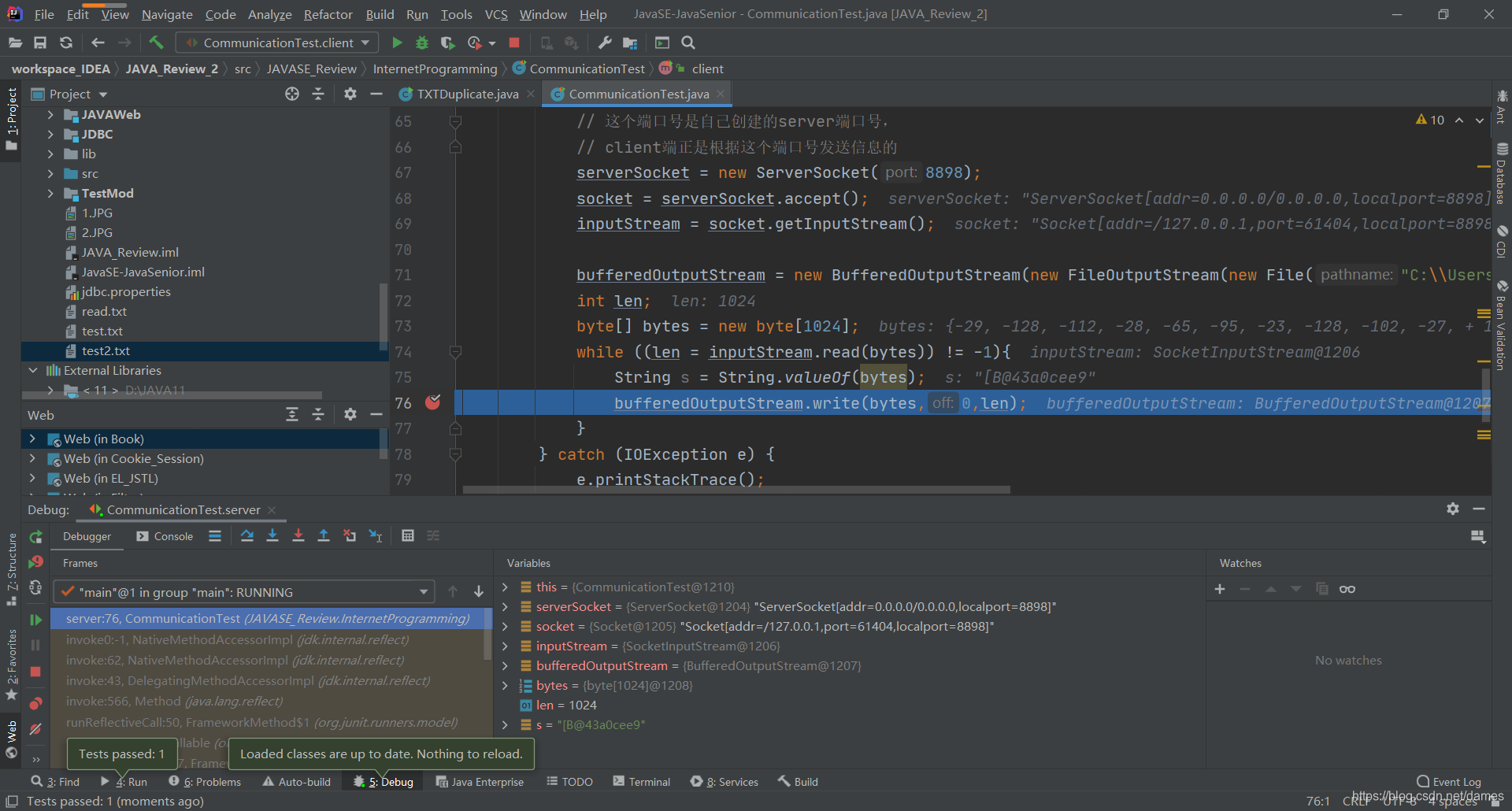
Task: Drop frame in the debugger toolbar
Action: (350, 535)
